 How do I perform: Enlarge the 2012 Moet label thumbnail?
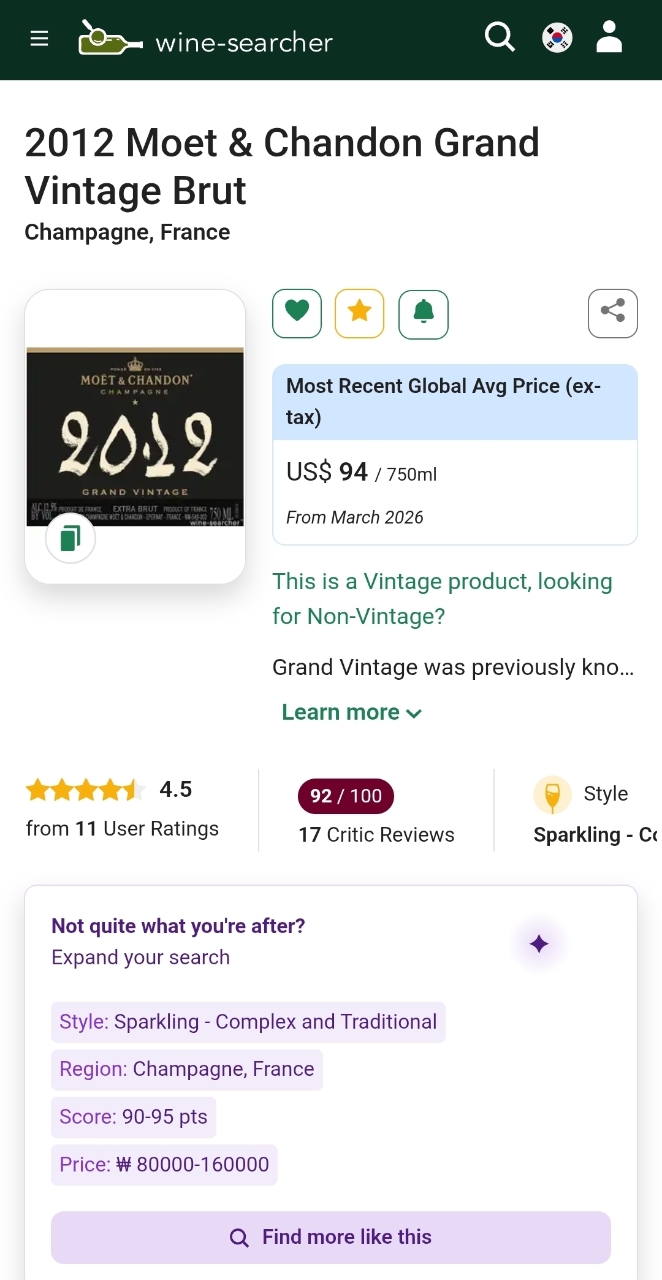click(135, 435)
